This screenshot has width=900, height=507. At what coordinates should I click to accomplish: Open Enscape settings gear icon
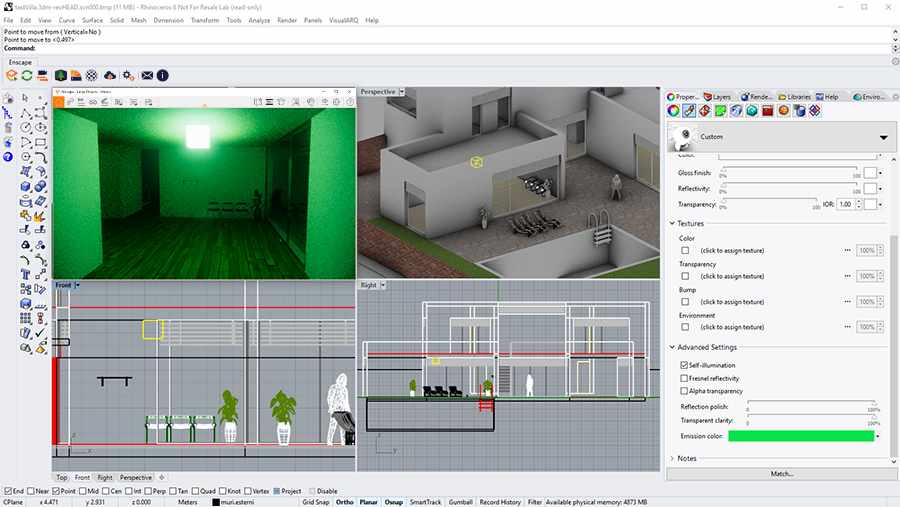(128, 75)
